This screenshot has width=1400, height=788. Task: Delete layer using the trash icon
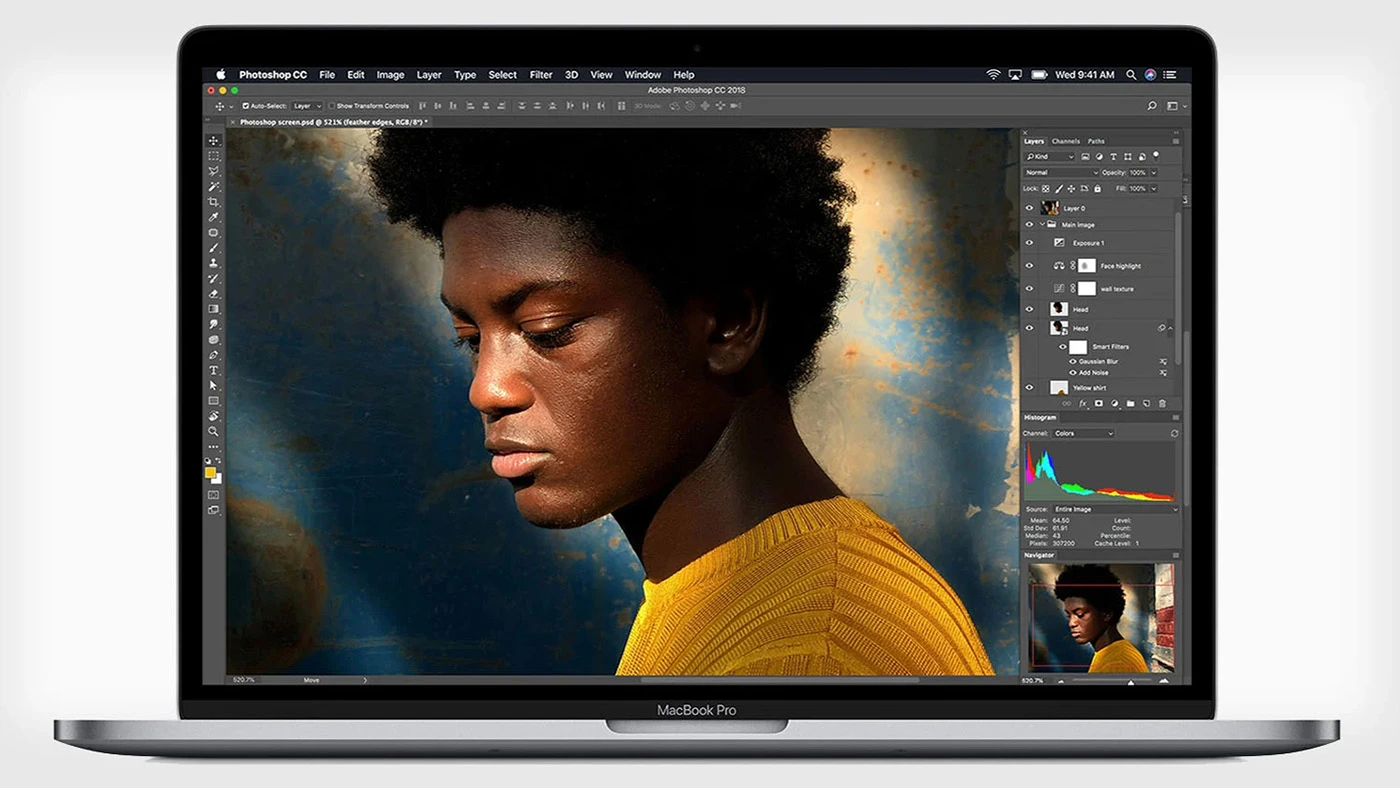1162,404
